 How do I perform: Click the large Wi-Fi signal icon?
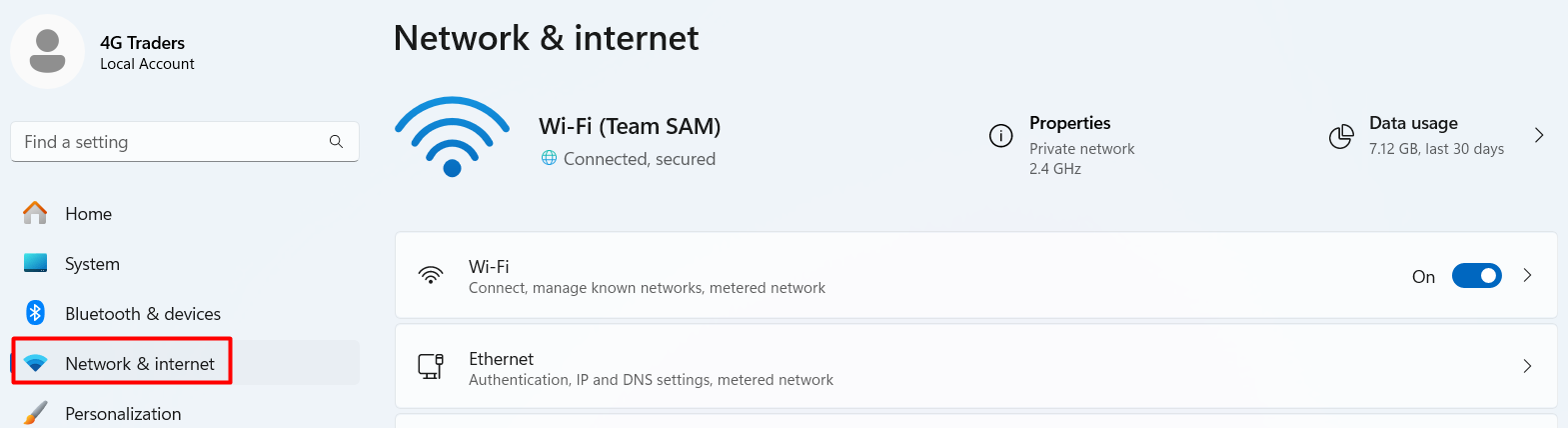coord(452,137)
